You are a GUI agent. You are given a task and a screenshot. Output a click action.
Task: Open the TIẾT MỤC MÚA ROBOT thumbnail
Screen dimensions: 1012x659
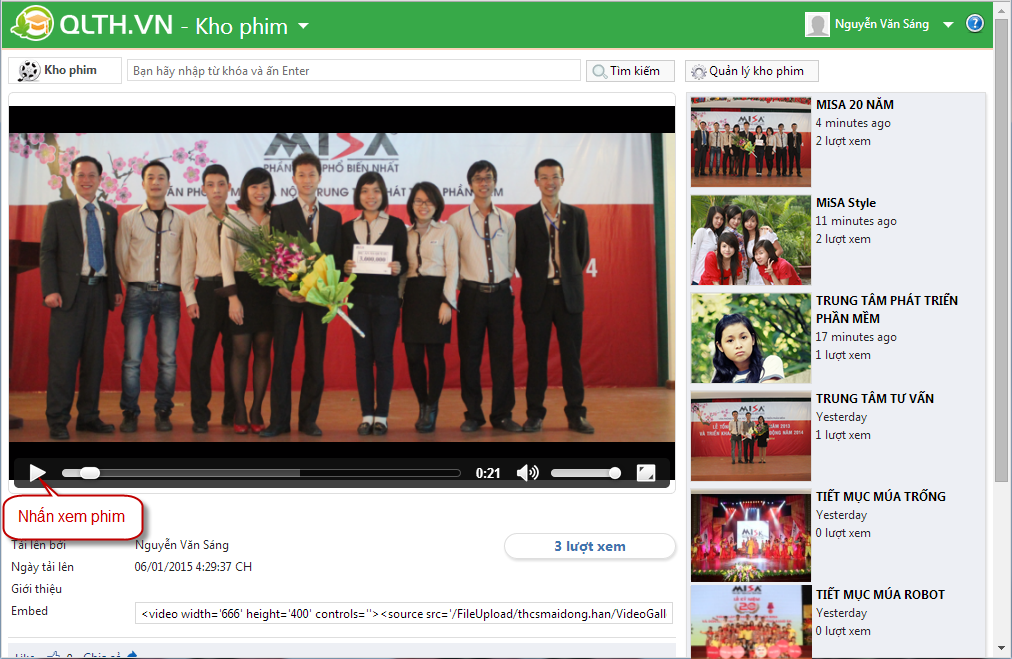(751, 622)
